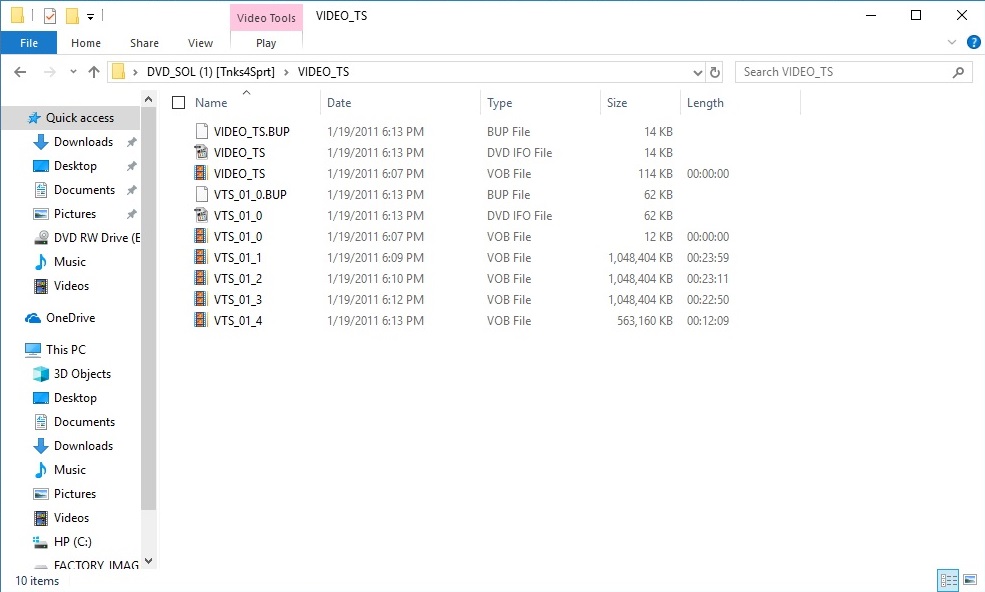Open Pictures under Quick access

pyautogui.click(x=75, y=214)
